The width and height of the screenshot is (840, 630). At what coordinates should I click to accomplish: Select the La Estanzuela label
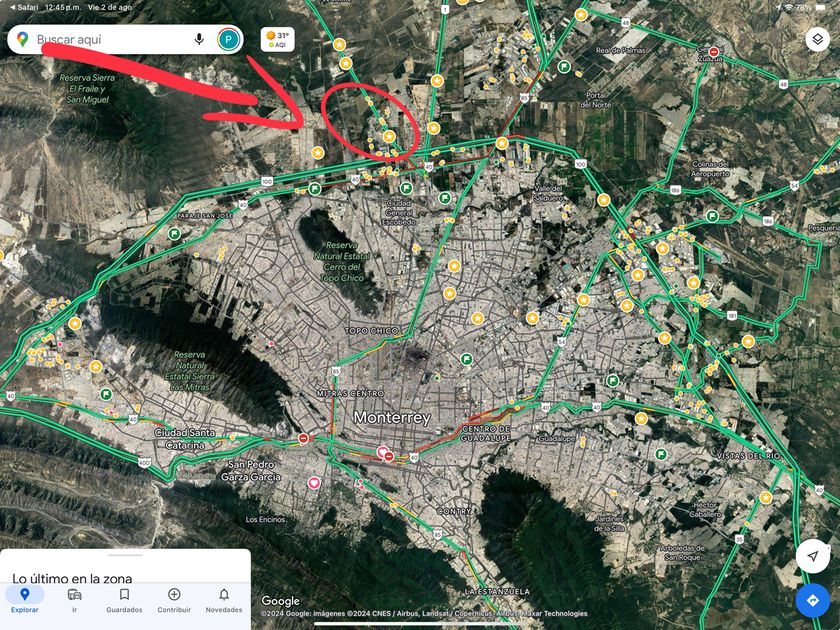tap(497, 591)
